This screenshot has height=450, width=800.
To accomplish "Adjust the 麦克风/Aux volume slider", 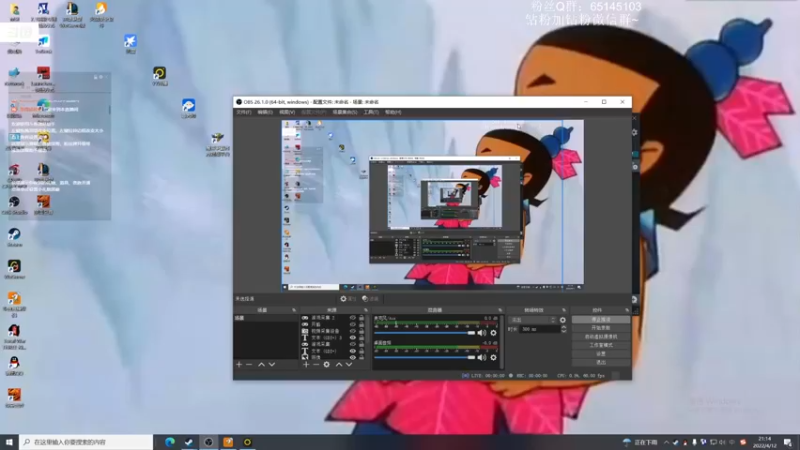I will pyautogui.click(x=424, y=333).
